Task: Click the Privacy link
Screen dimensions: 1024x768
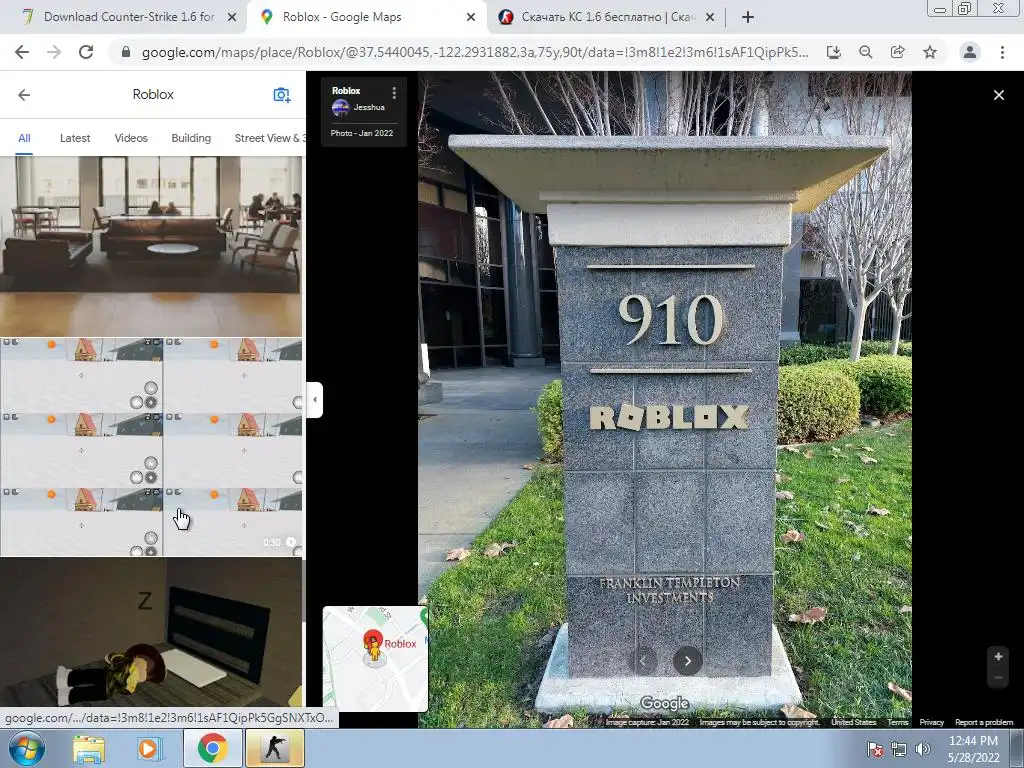Action: pyautogui.click(x=932, y=722)
